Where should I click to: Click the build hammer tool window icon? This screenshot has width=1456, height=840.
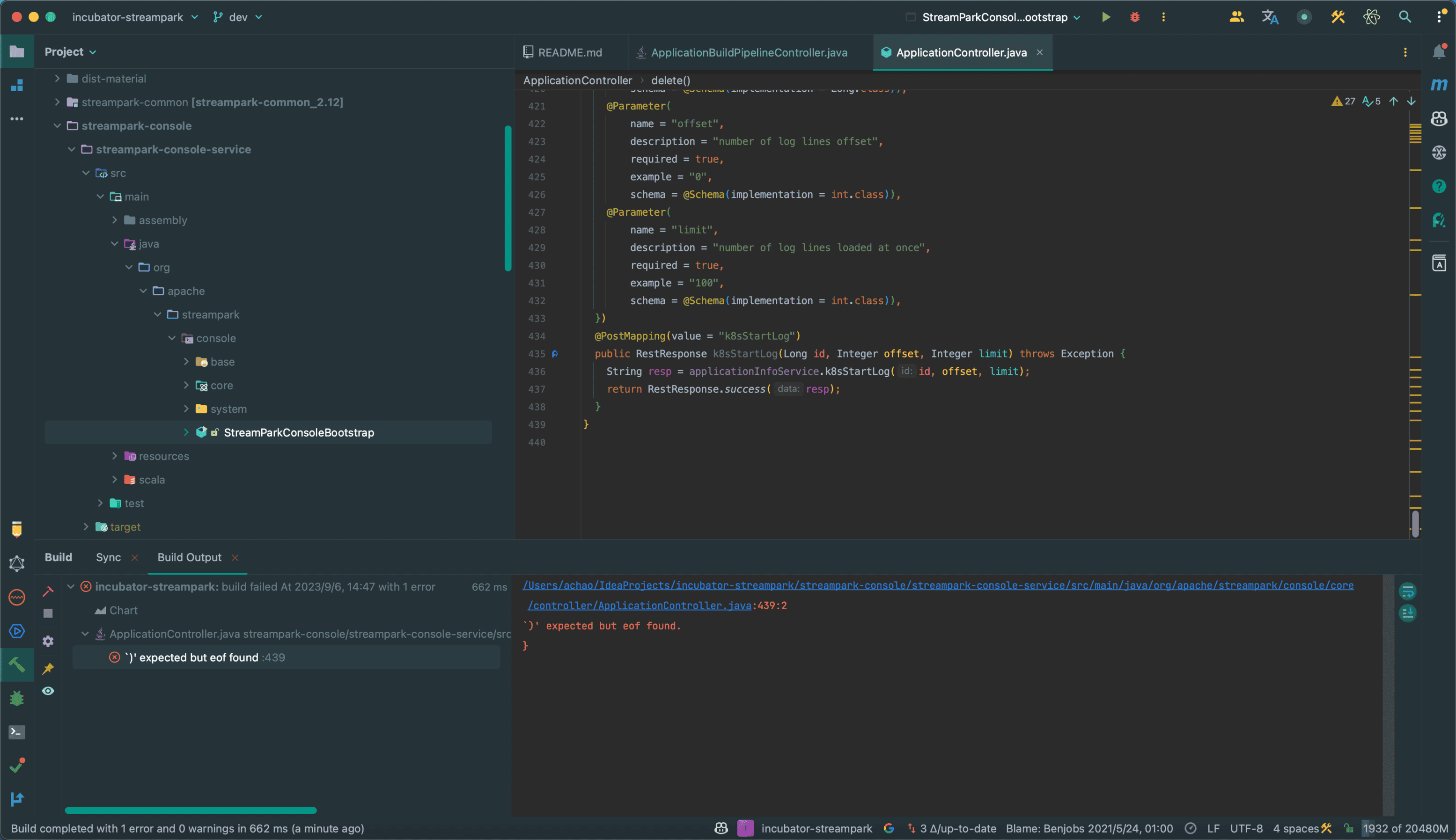click(x=17, y=665)
